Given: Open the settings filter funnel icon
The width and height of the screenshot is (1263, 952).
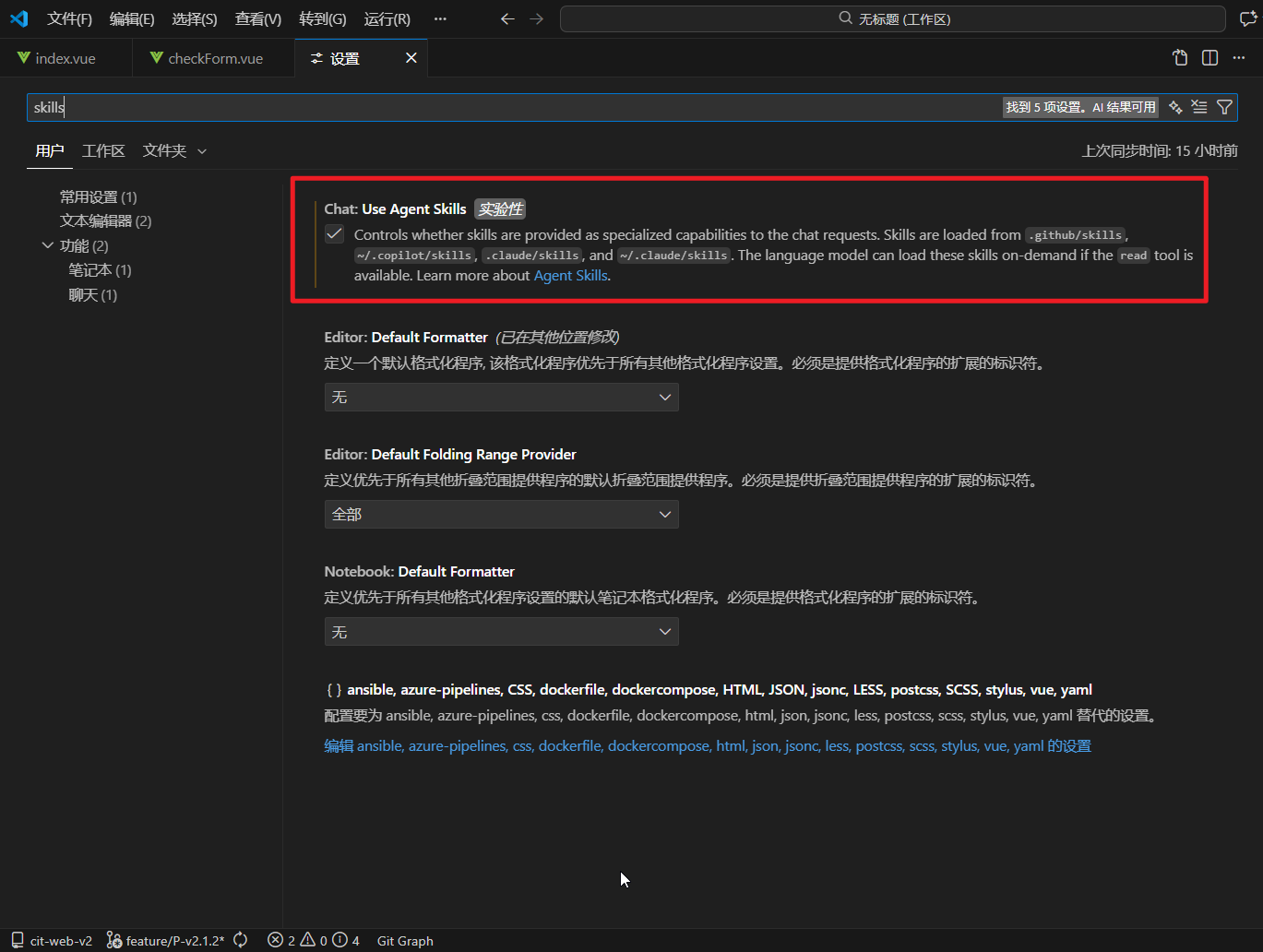Looking at the screenshot, I should 1224,106.
